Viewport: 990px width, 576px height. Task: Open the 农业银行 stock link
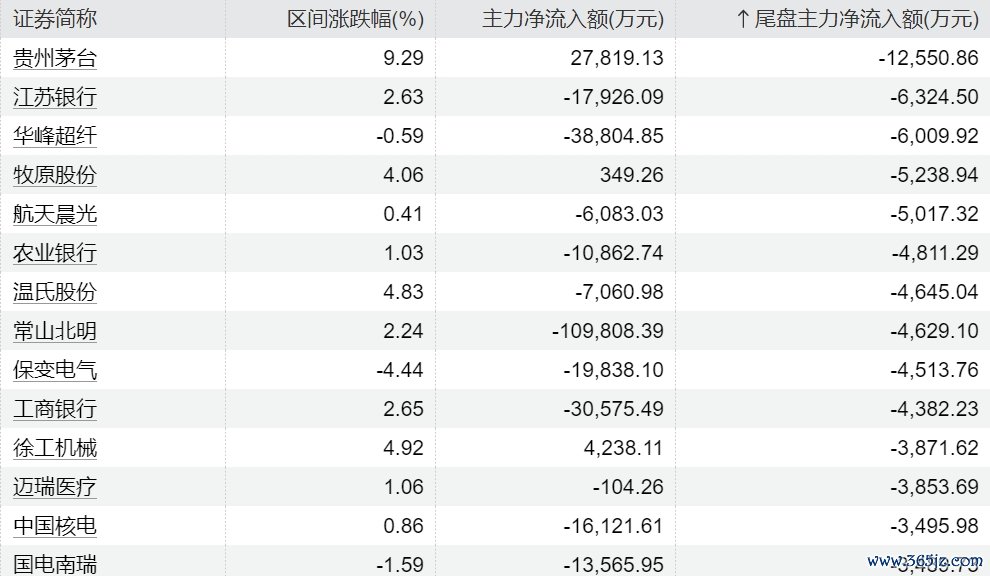55,253
